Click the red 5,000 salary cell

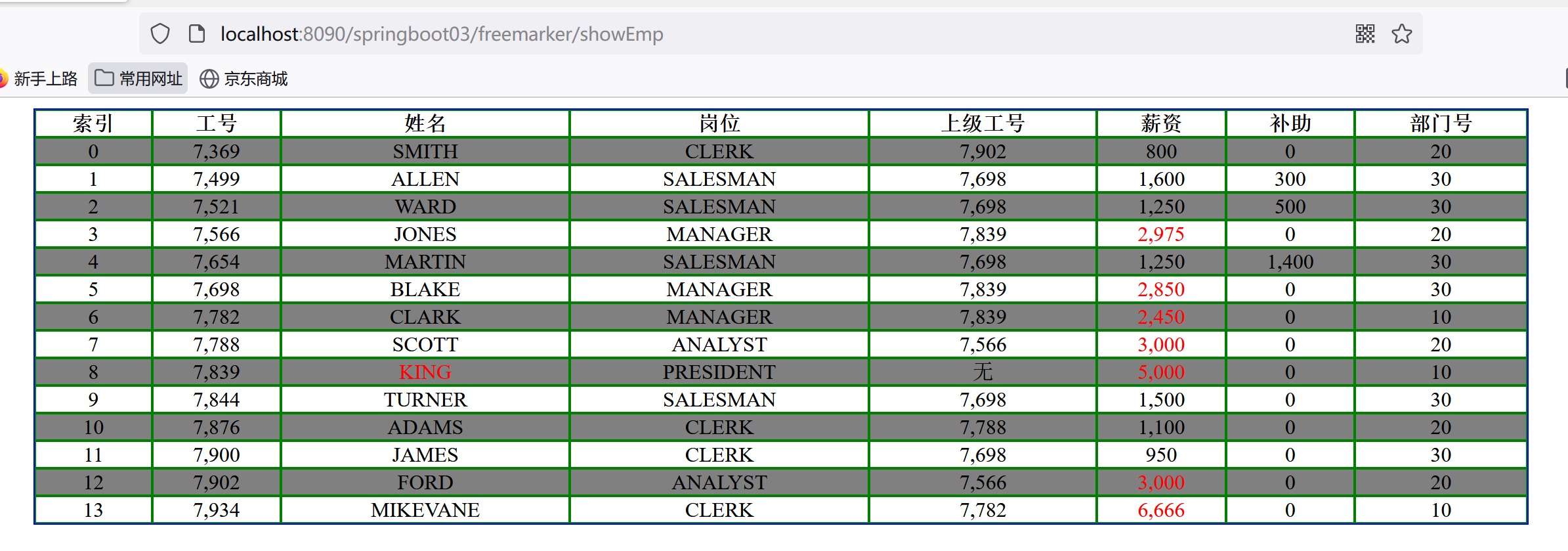(1161, 372)
